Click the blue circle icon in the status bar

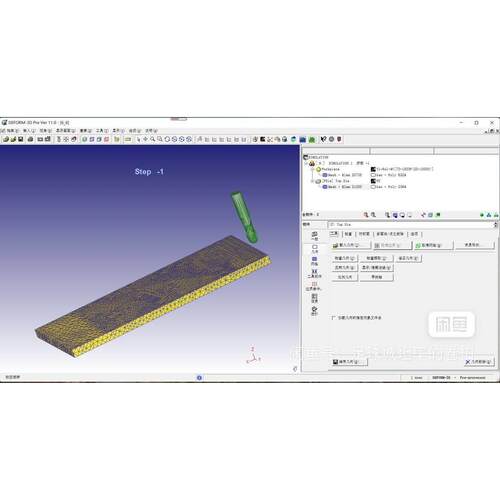199,377
